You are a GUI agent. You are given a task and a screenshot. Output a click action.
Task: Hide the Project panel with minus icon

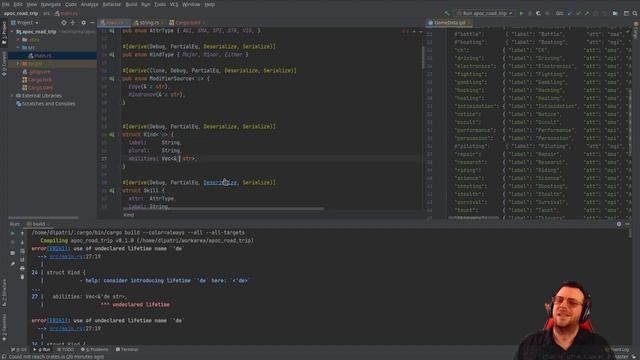pos(92,23)
